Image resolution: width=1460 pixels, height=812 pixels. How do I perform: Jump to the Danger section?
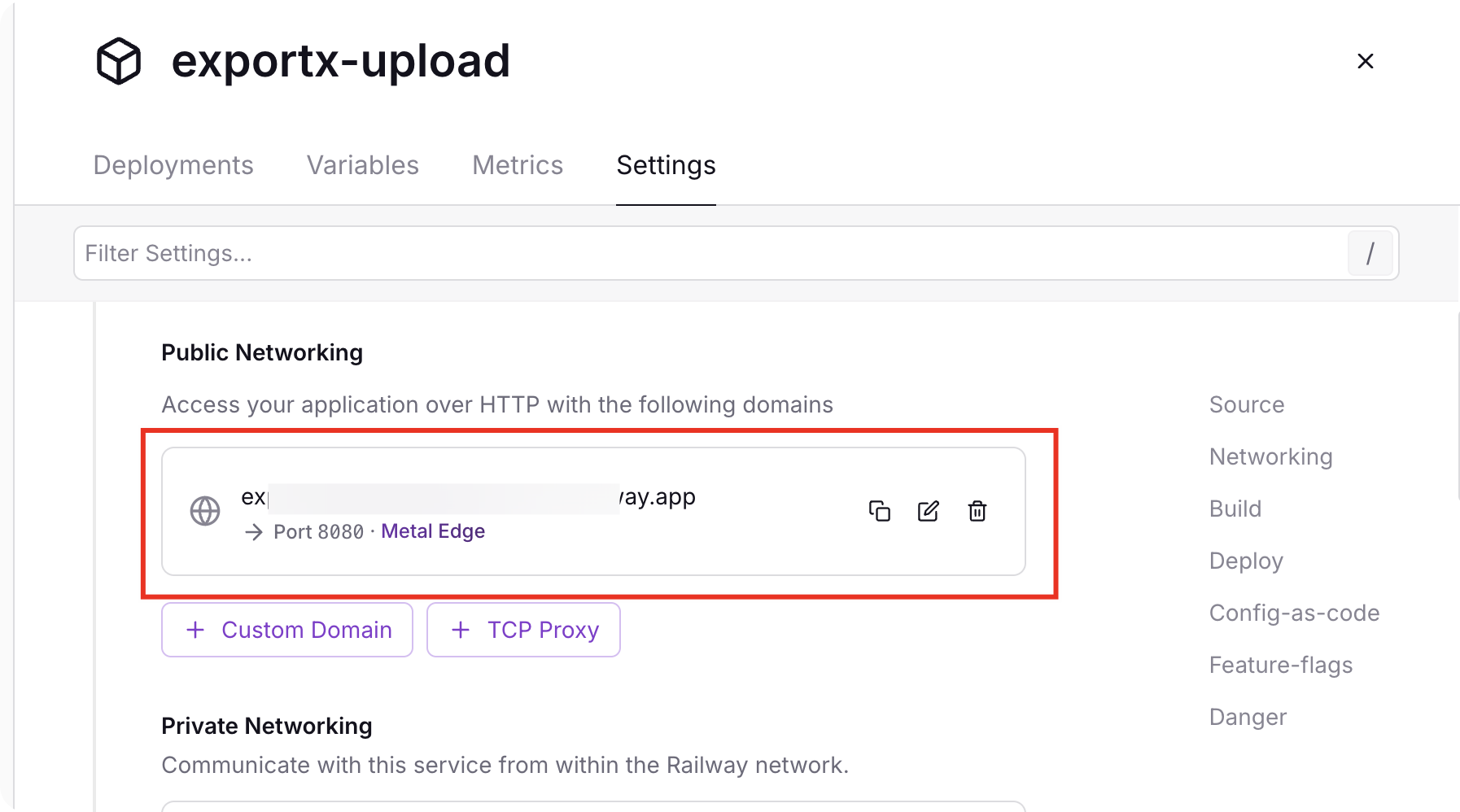point(1248,717)
